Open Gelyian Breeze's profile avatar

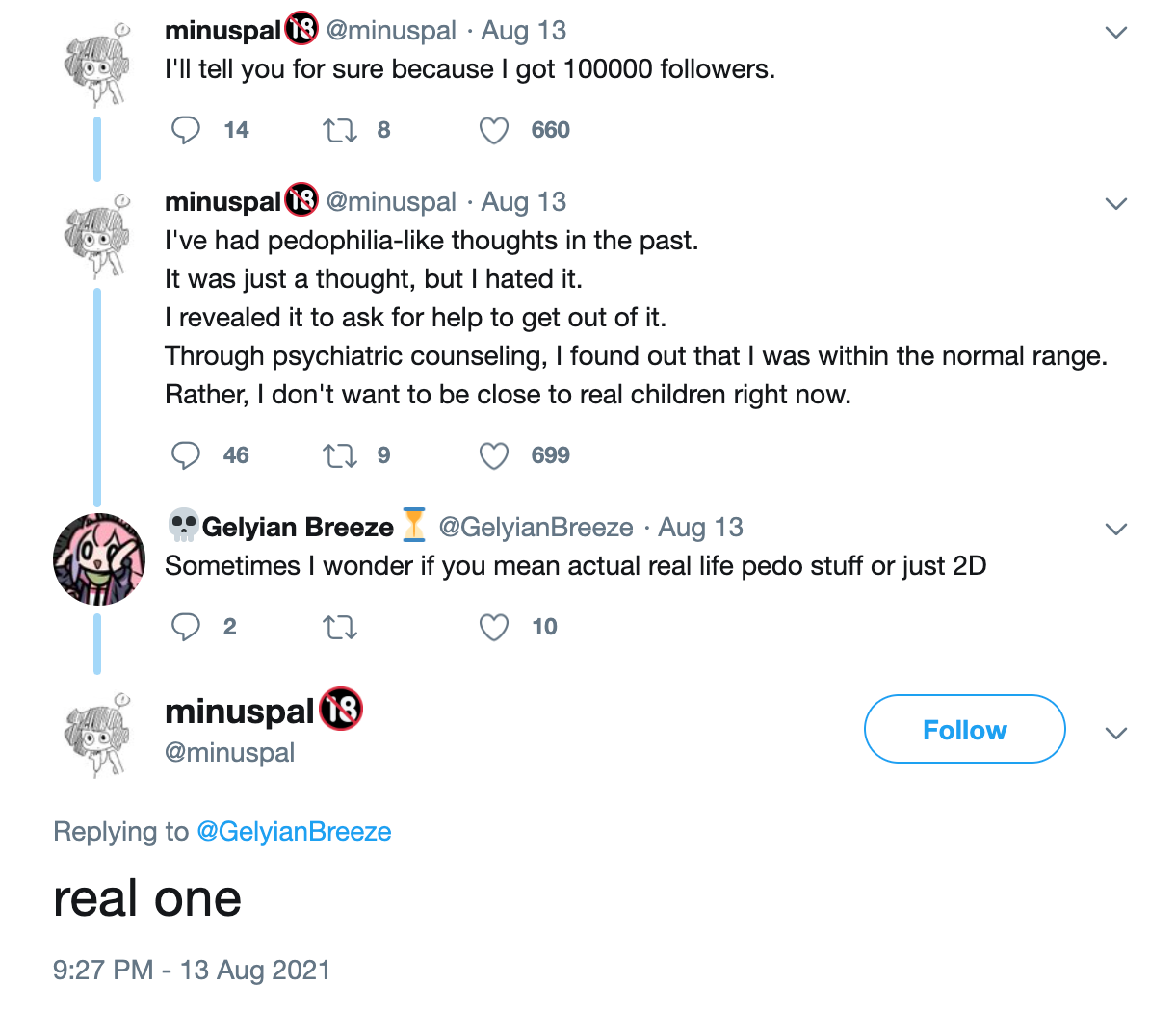point(98,559)
